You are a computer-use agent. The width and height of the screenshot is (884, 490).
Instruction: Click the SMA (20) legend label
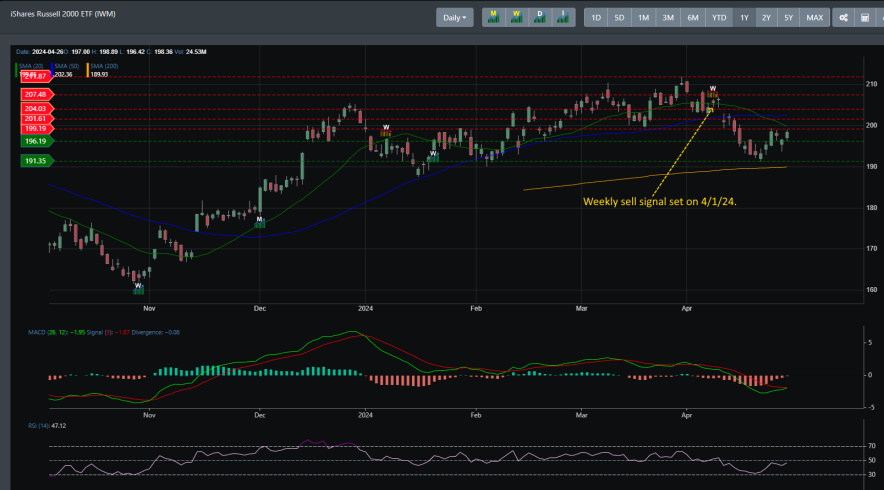(31, 66)
